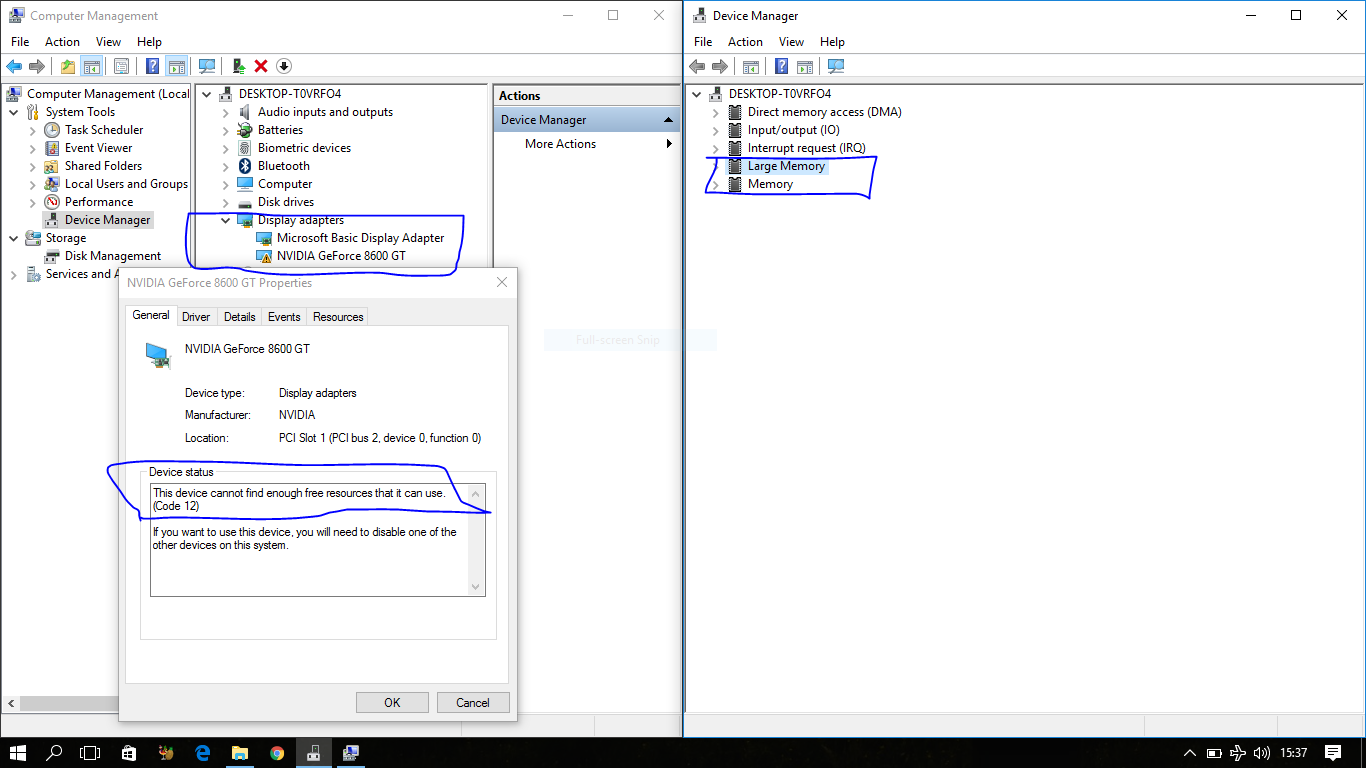Expand Audio inputs and outputs category
Viewport: 1366px width, 768px height.
coord(225,112)
